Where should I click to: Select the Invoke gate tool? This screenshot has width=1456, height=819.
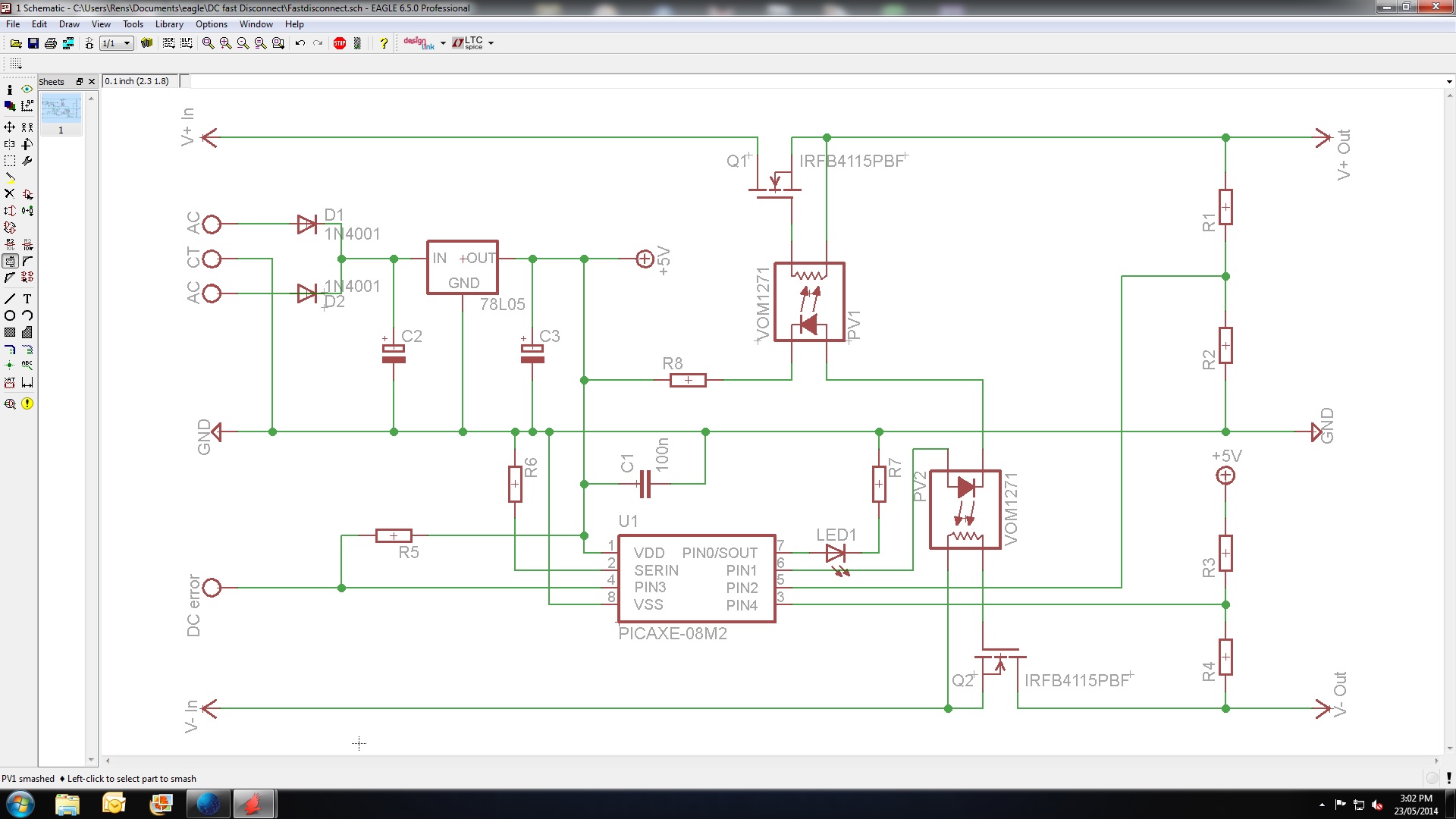click(27, 278)
